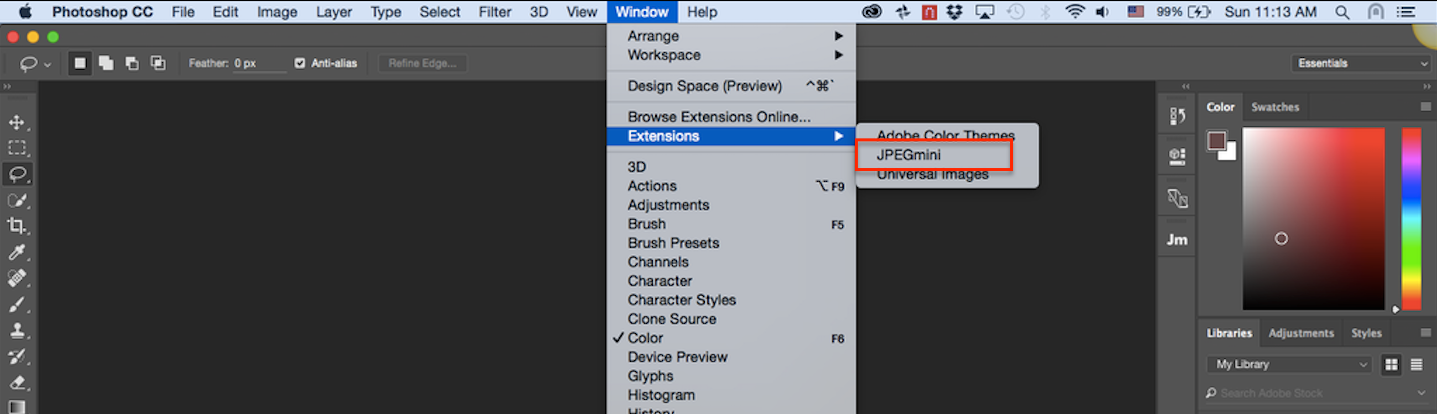Click the Refine Edge button
The image size is (1437, 414).
(422, 63)
